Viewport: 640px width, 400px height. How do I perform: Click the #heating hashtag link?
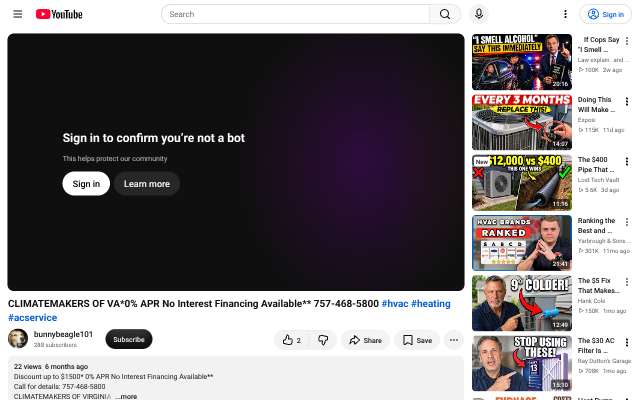(x=431, y=304)
